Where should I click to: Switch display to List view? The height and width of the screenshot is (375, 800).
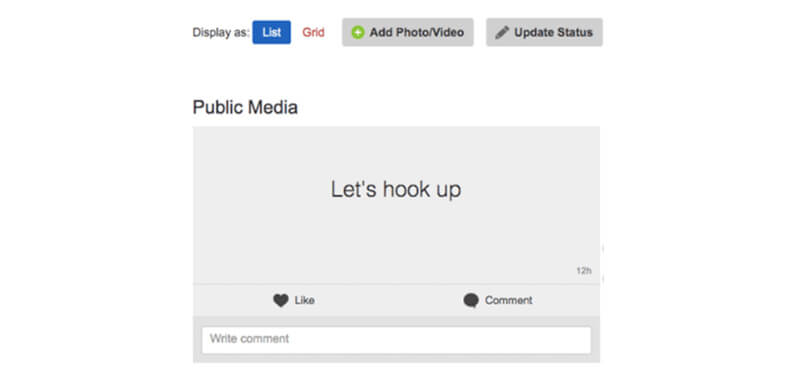271,32
